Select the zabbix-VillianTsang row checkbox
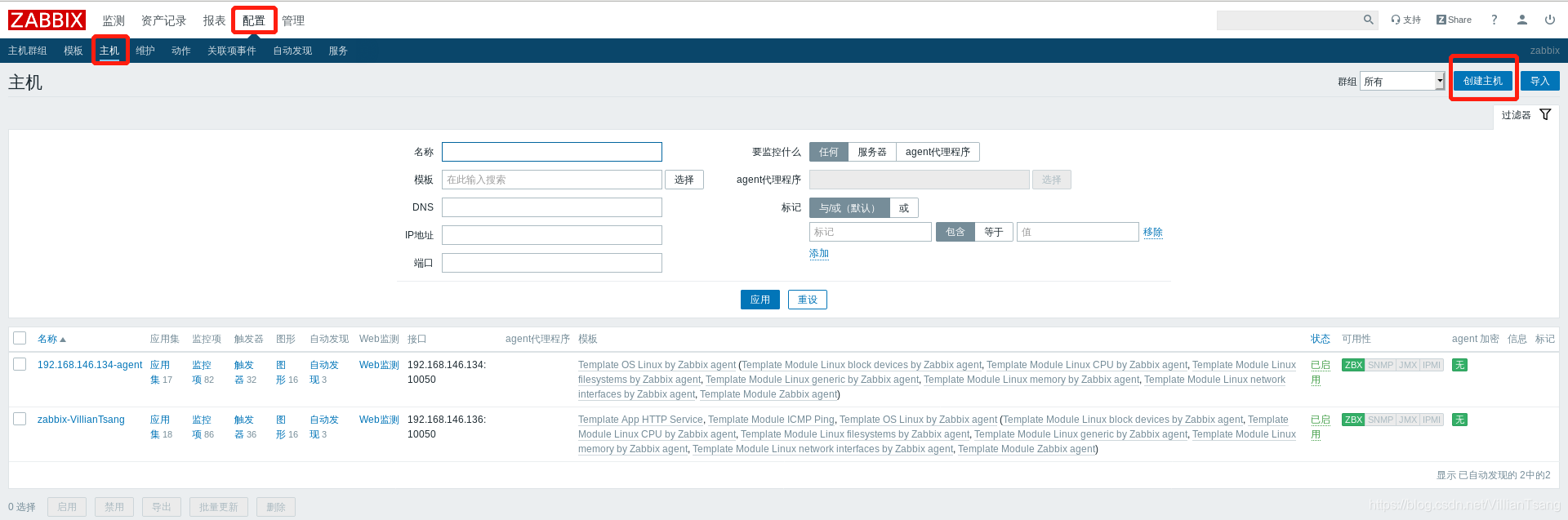Screen dimensions: 1568x520 [x=20, y=419]
